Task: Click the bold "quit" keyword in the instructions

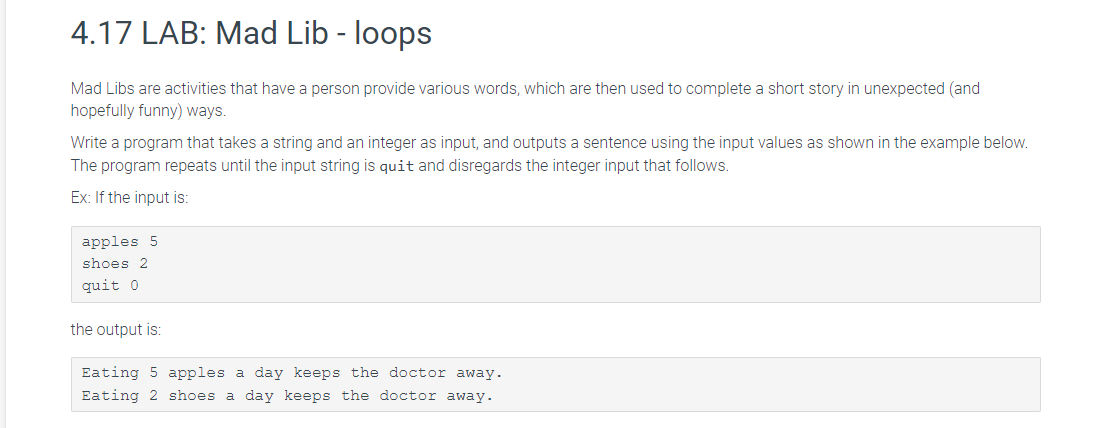Action: click(397, 166)
